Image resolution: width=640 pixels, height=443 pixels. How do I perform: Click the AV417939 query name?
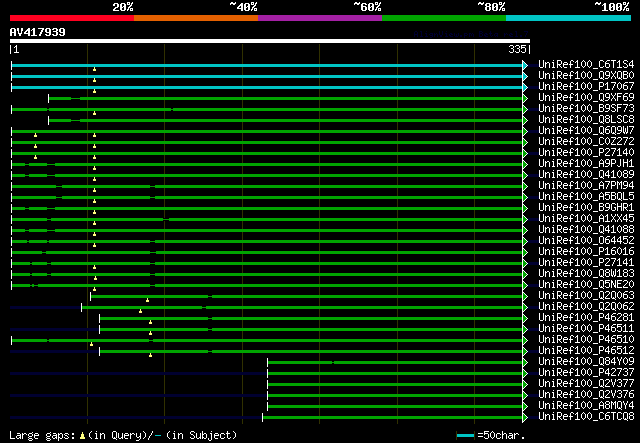[38, 32]
